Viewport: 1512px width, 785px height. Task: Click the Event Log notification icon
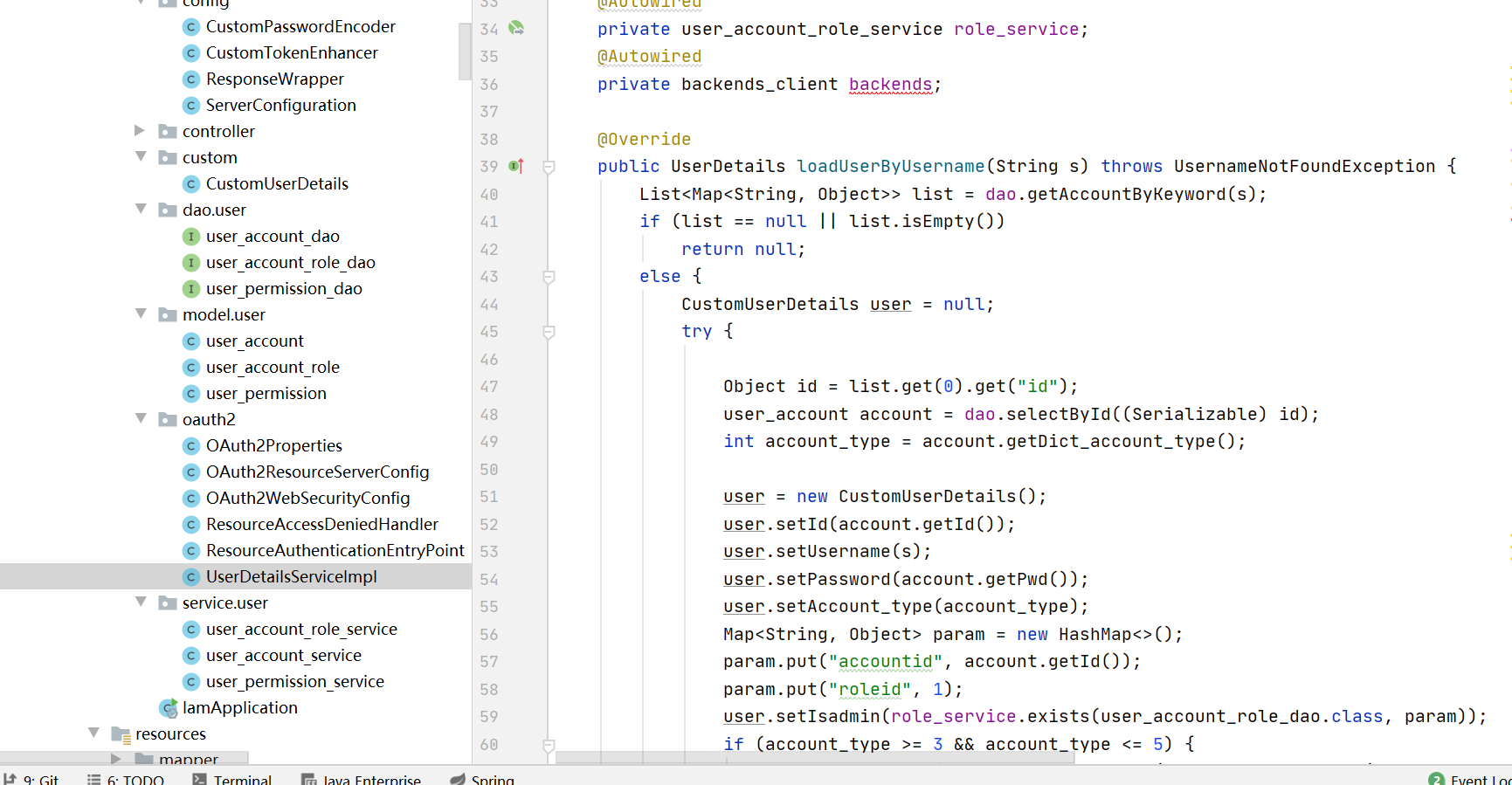[x=1437, y=779]
